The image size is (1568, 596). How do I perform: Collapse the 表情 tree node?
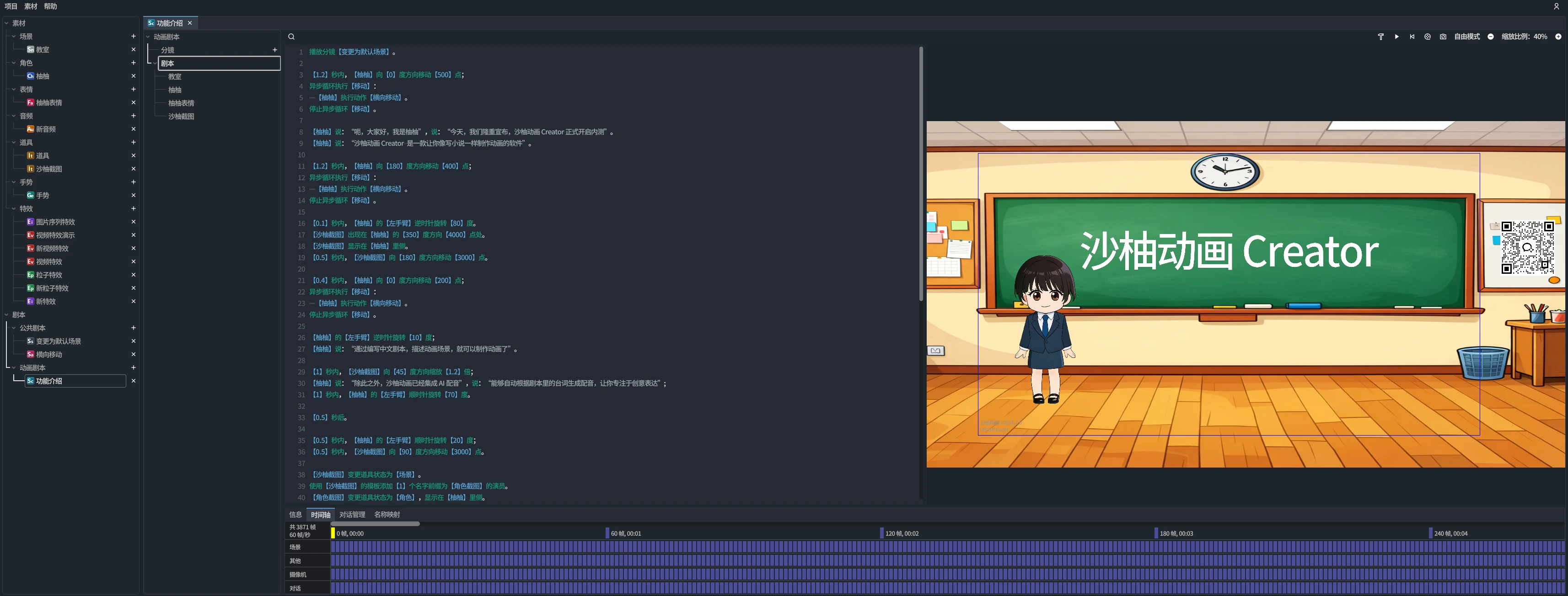click(x=14, y=90)
